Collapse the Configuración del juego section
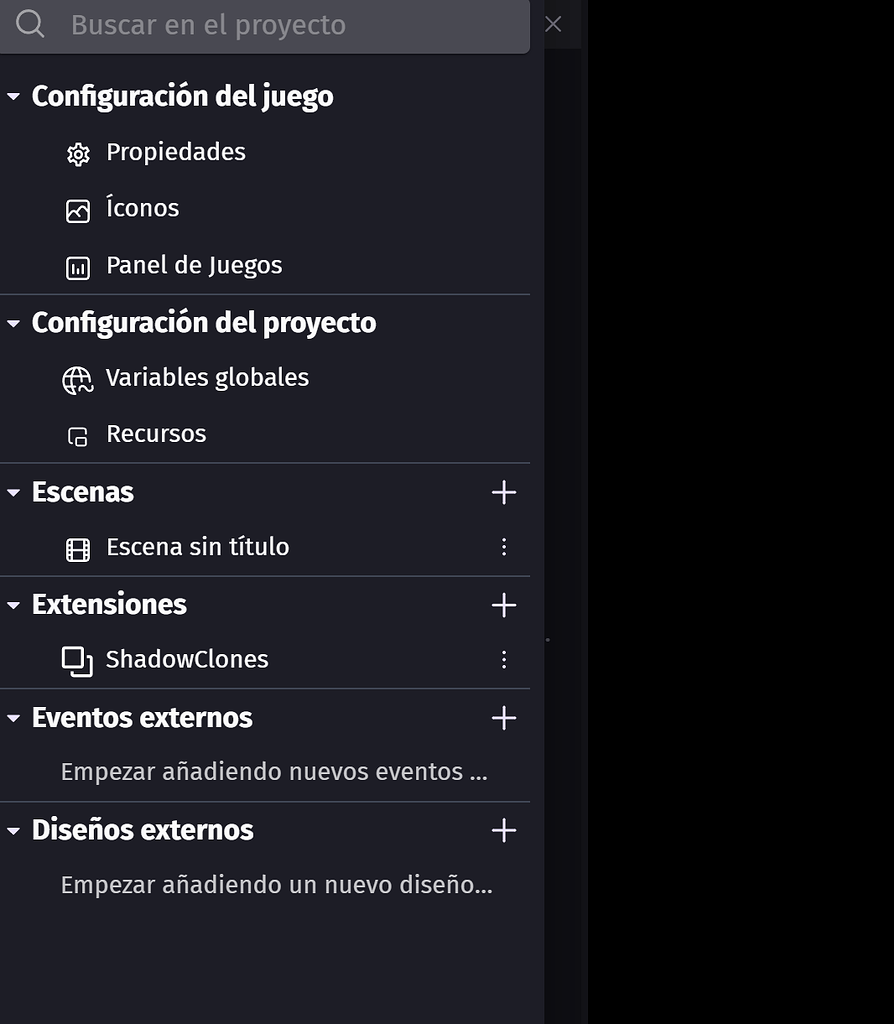Screen dimensions: 894x1024 [13, 95]
